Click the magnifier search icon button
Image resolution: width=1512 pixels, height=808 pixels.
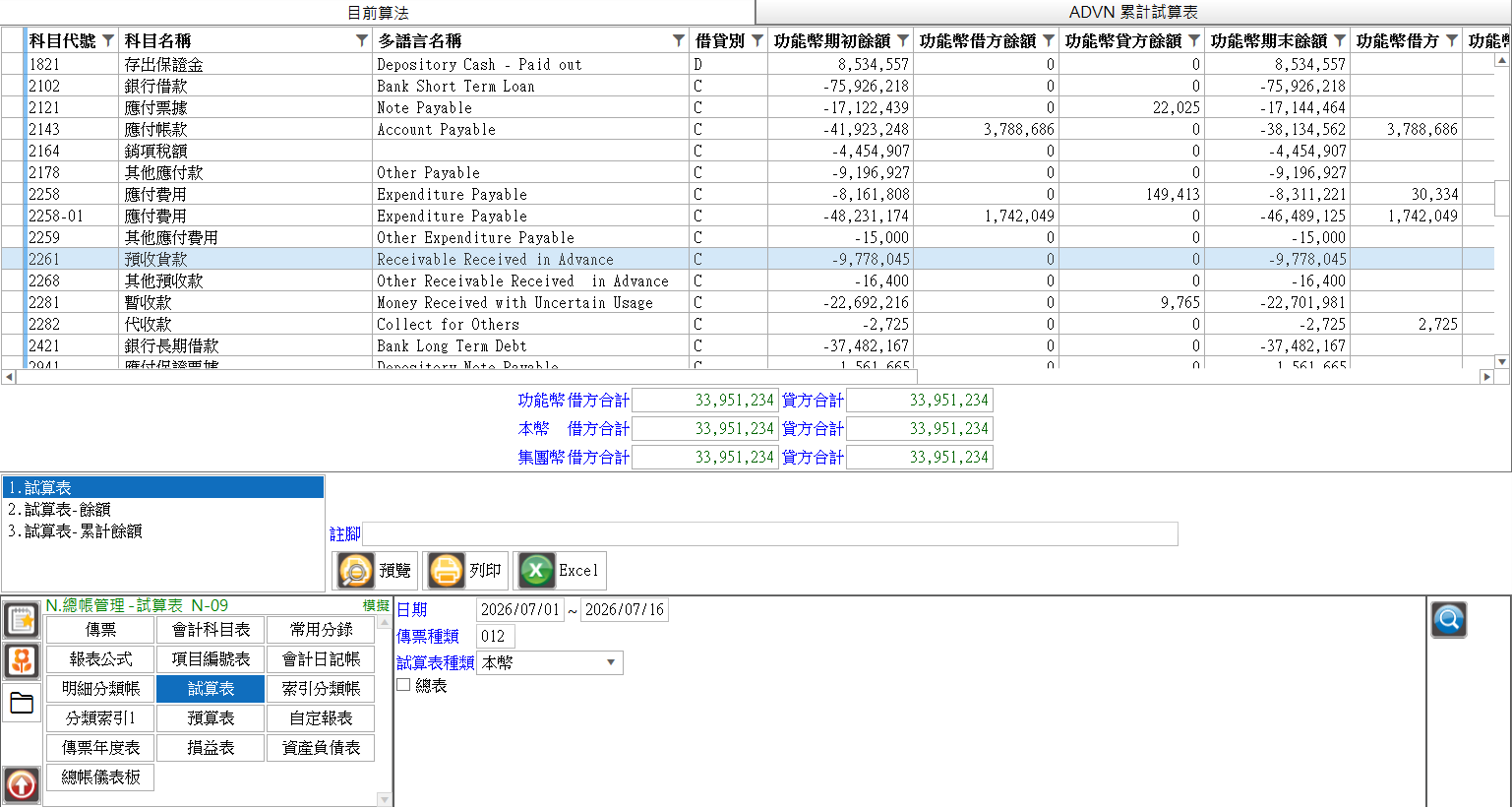pos(1448,619)
